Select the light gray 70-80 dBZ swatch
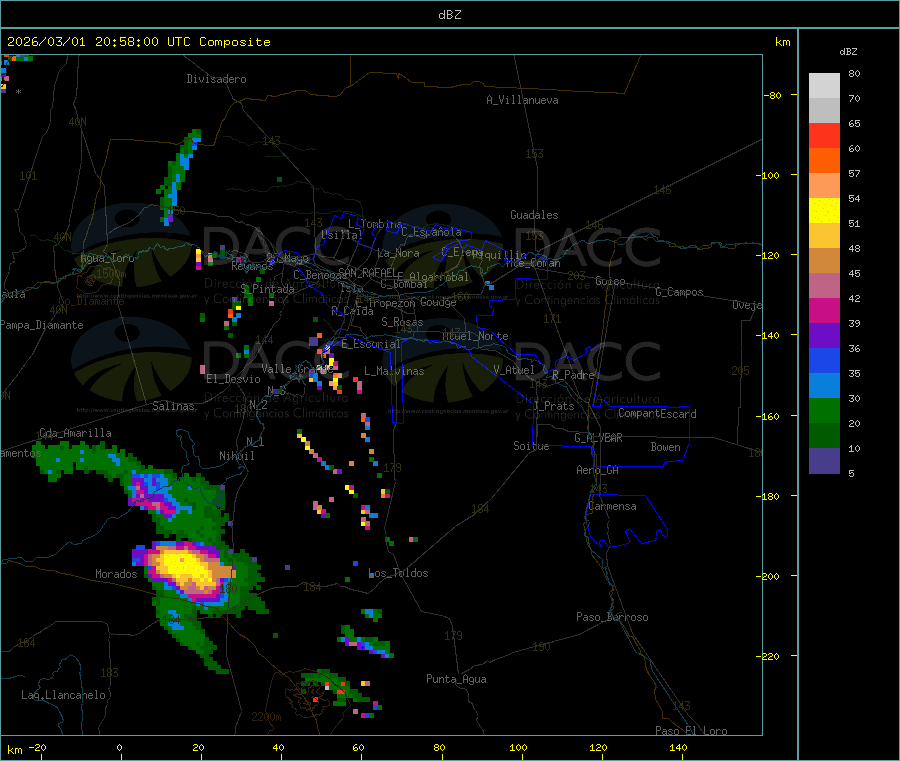This screenshot has height=761, width=900. pos(824,86)
